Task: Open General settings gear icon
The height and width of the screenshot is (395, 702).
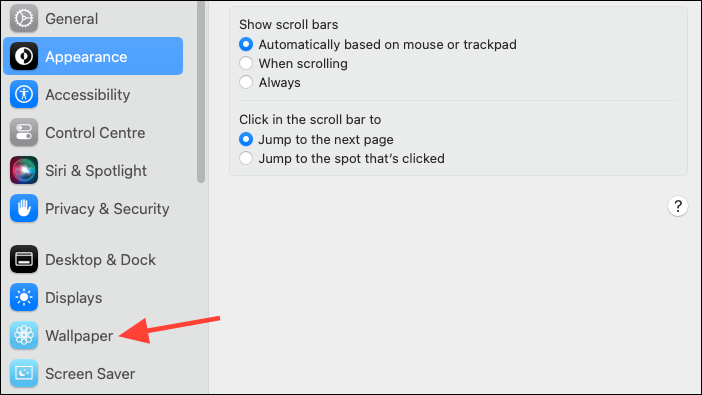Action: (x=24, y=19)
